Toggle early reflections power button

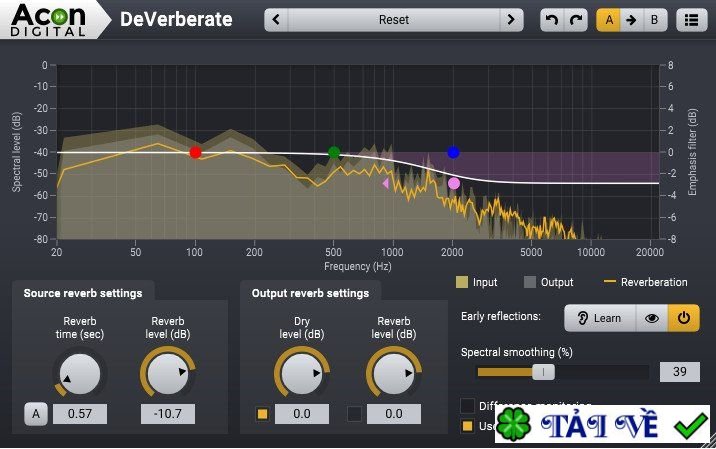pos(684,318)
